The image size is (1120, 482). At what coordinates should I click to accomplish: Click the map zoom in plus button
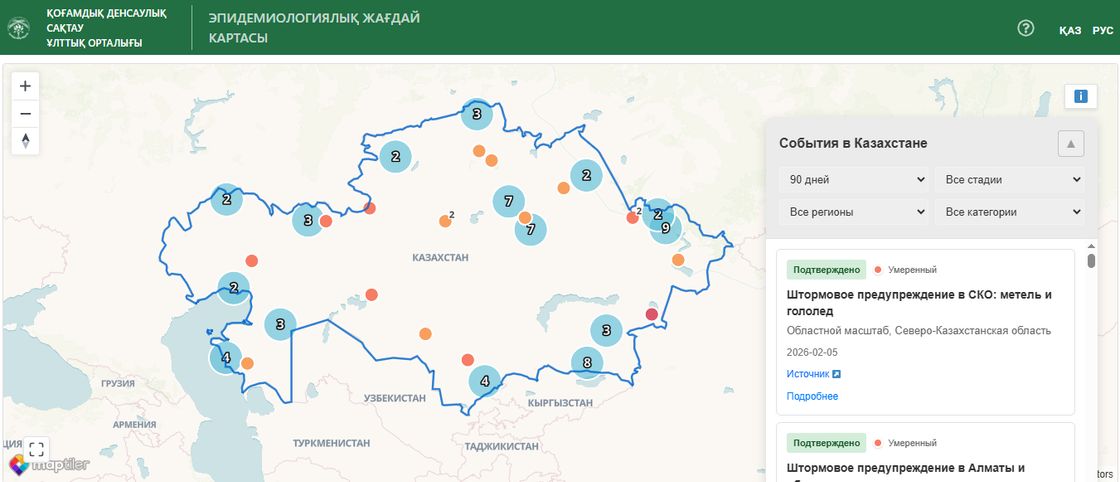(x=26, y=86)
